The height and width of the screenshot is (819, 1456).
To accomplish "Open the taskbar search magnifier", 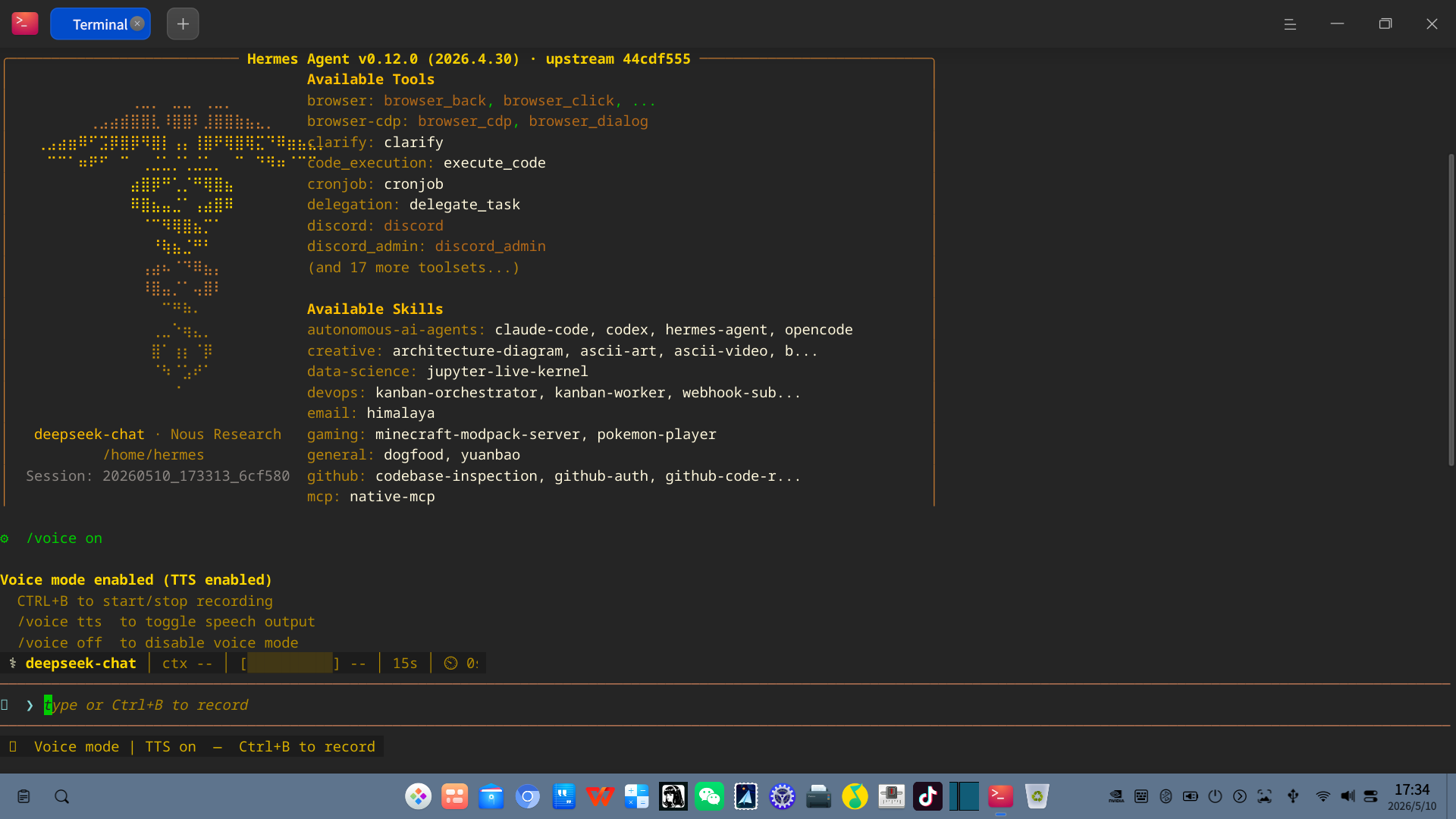I will (x=62, y=796).
